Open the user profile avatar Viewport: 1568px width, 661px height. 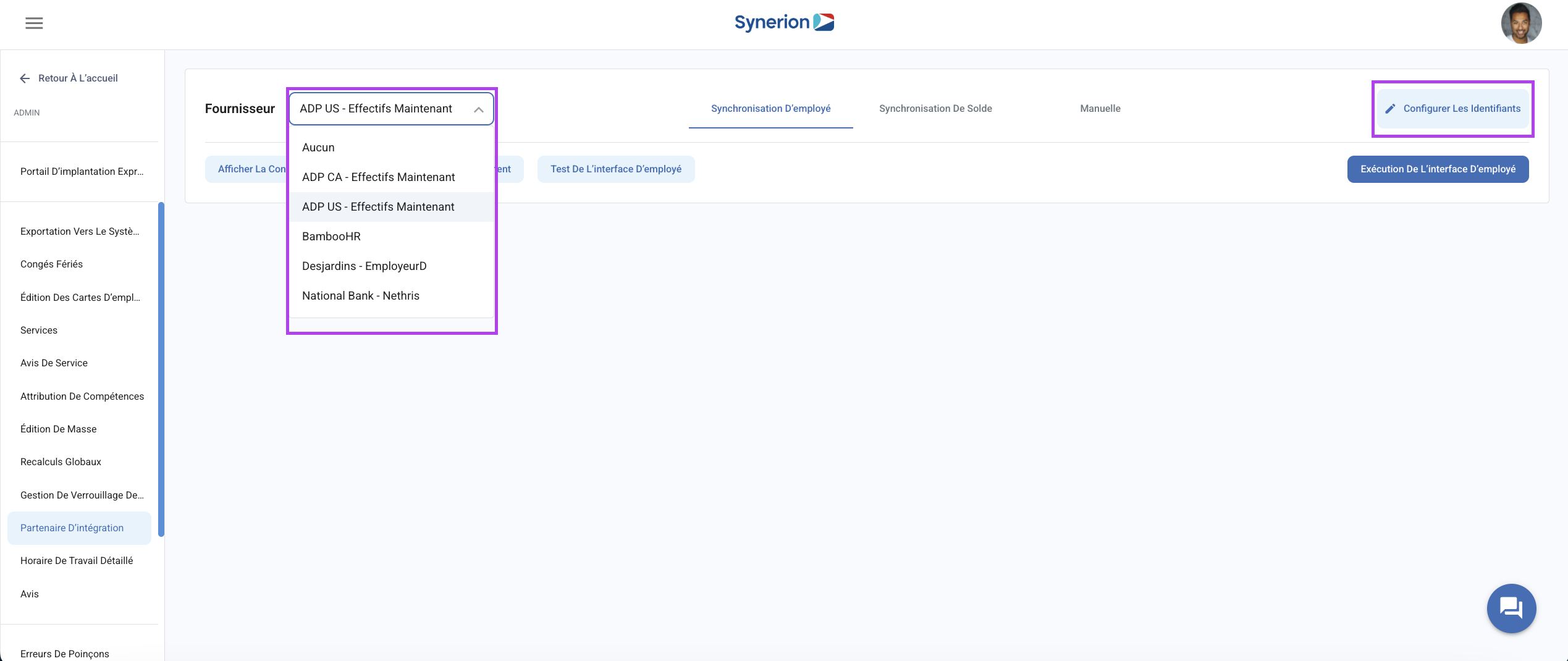1521,23
